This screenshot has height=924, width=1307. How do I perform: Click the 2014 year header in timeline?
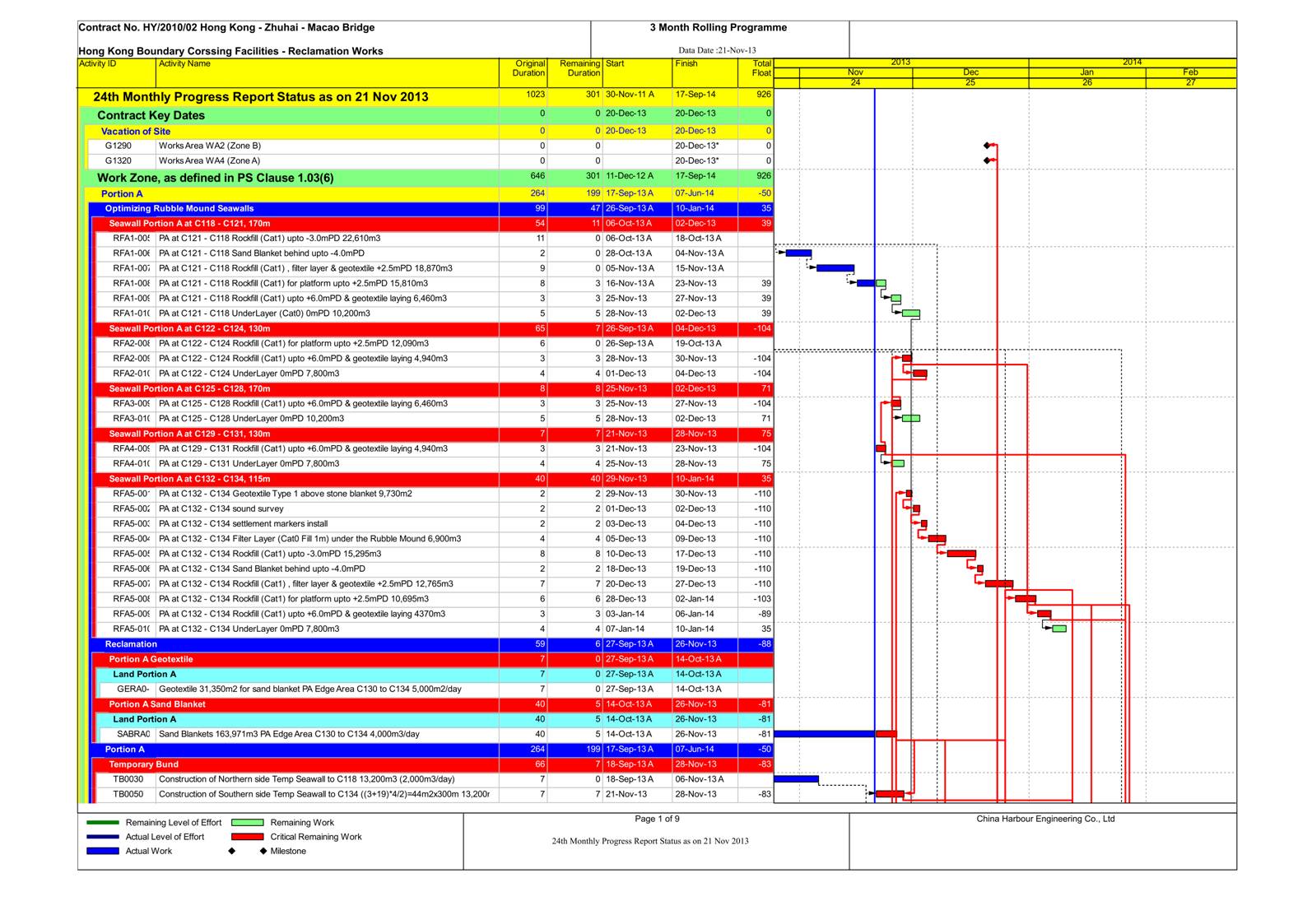[1133, 63]
